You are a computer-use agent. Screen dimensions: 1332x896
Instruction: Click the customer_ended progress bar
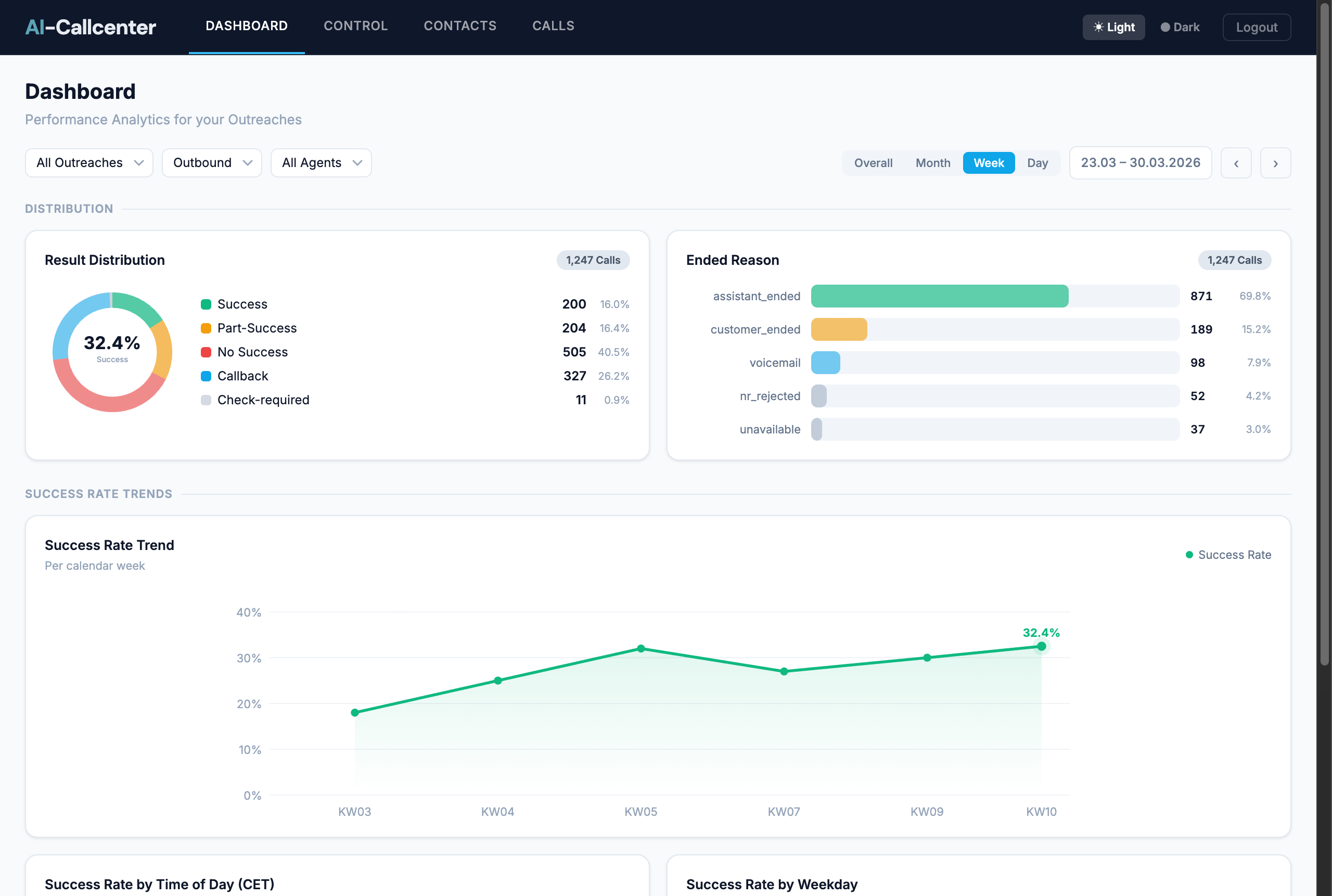[x=839, y=329]
